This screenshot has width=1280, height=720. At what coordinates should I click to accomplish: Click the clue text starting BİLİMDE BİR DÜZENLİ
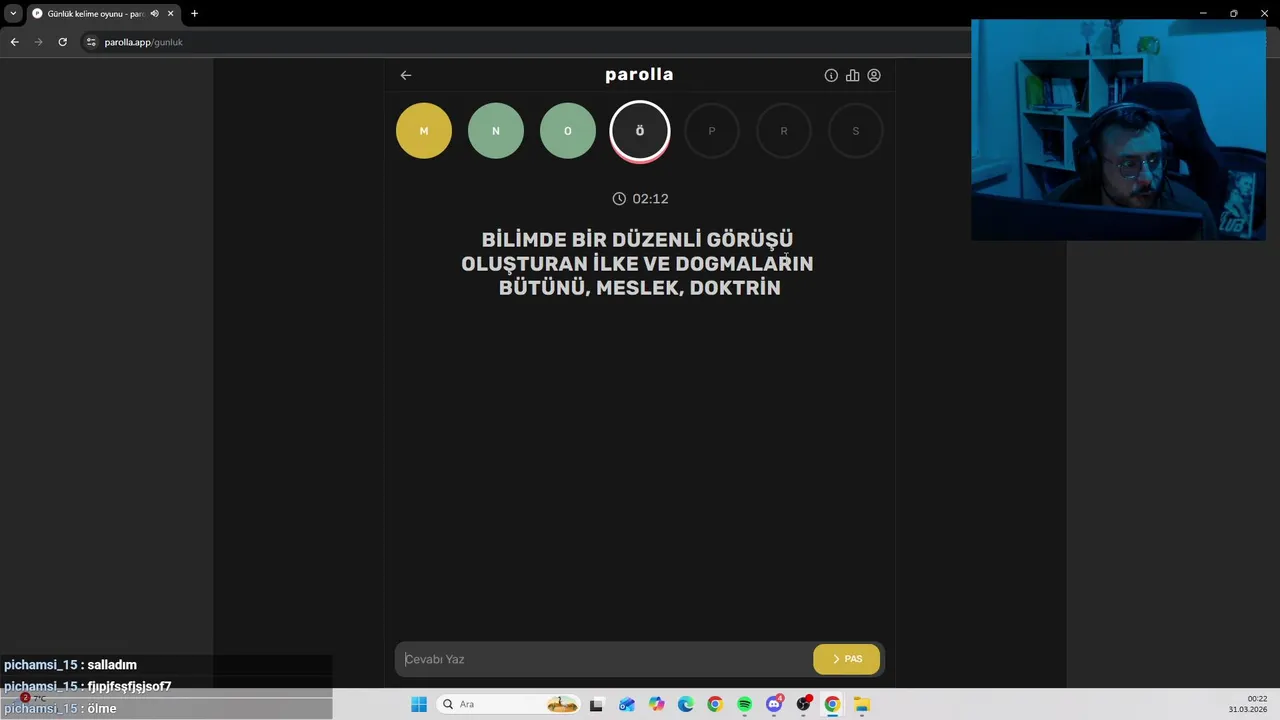click(637, 264)
